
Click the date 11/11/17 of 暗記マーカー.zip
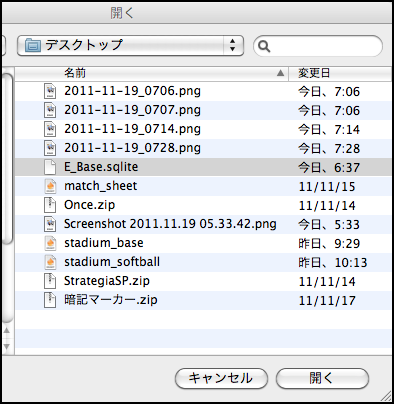click(327, 301)
